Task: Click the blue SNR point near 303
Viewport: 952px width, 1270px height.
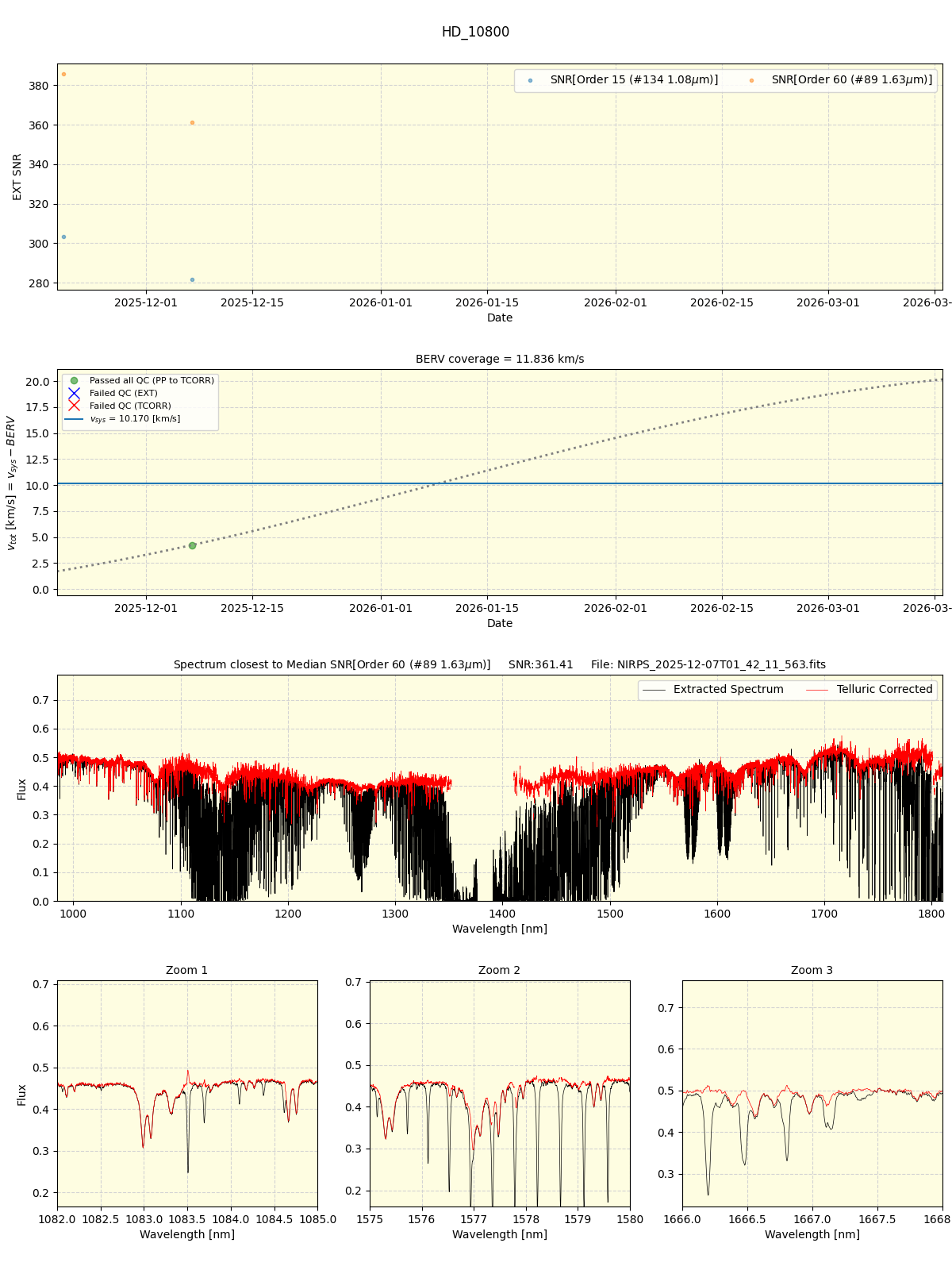Action: click(x=64, y=237)
